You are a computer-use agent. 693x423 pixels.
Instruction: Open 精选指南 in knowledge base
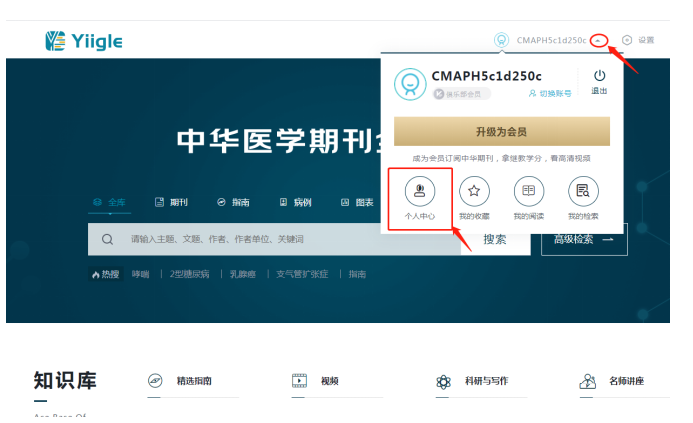coord(193,381)
